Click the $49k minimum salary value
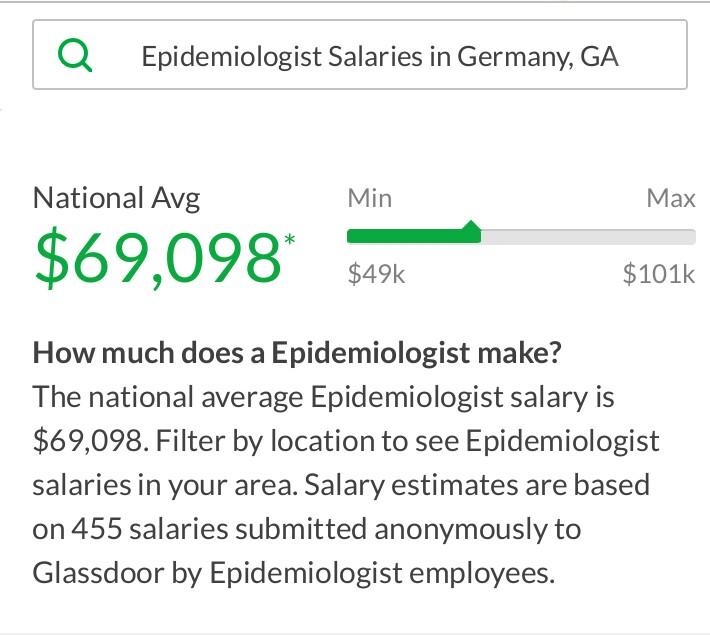The height and width of the screenshot is (635, 710). click(376, 273)
